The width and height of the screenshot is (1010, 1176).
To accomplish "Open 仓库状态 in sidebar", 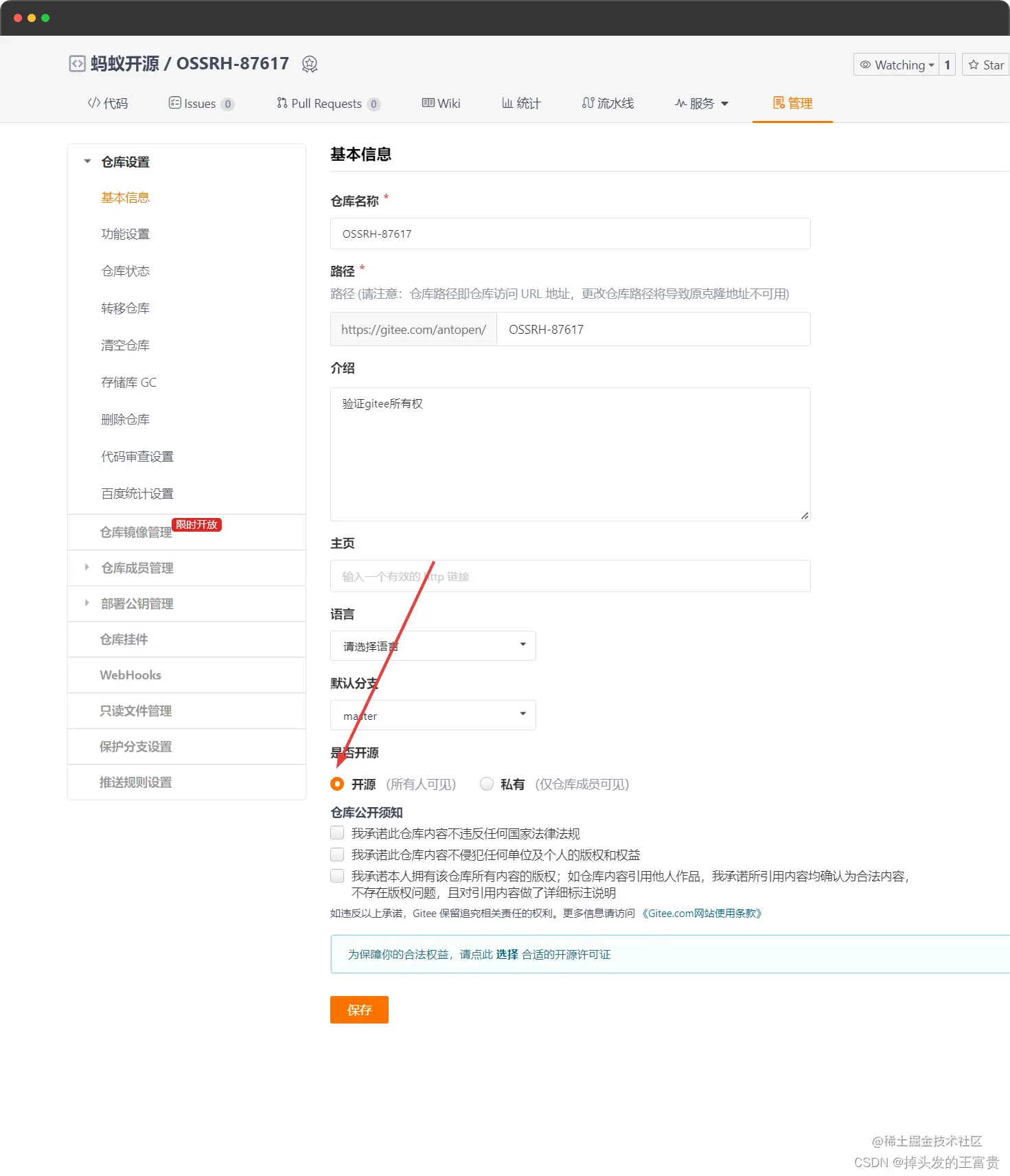I will pos(125,271).
